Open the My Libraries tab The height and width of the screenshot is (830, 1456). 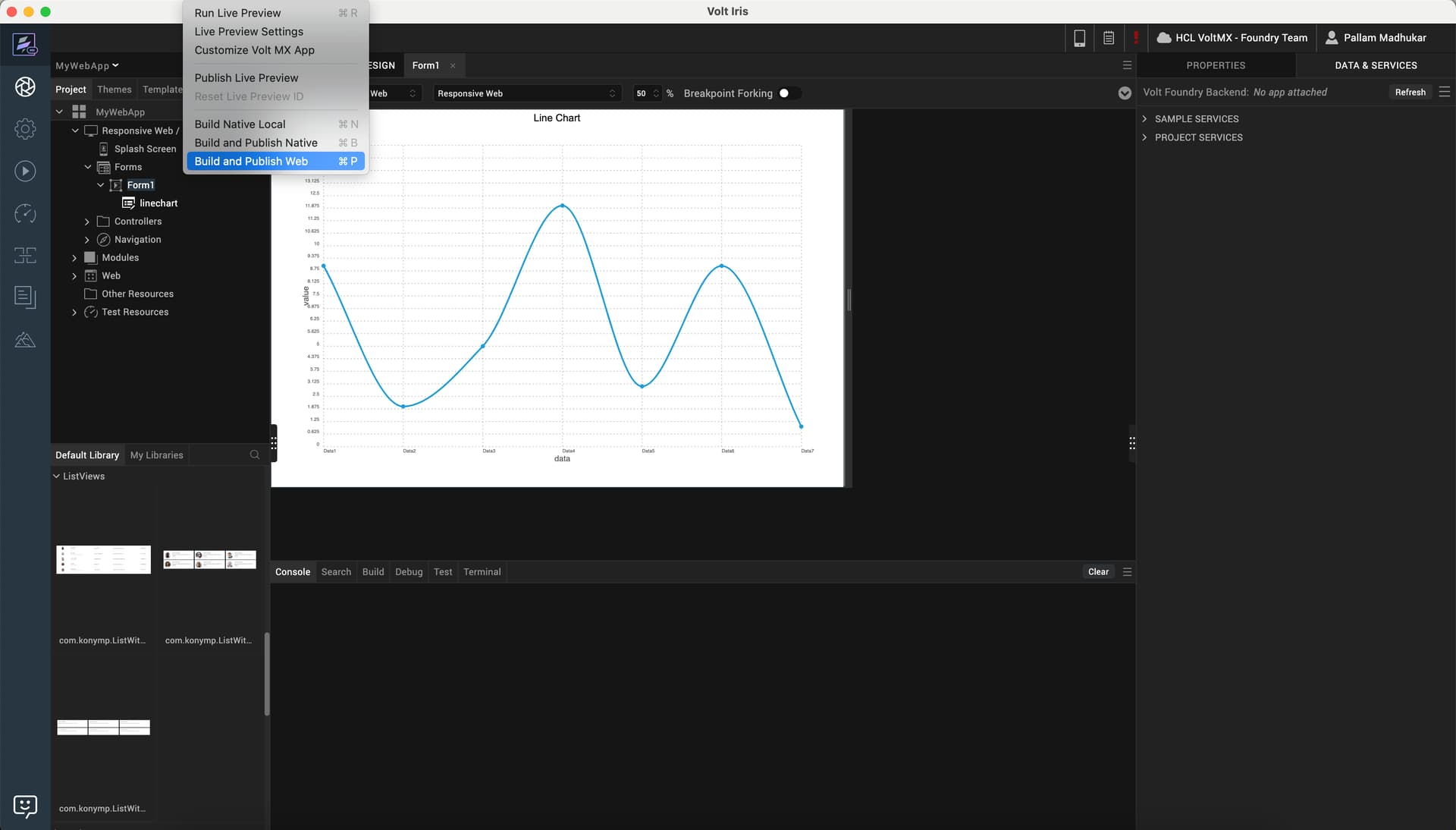[x=157, y=455]
